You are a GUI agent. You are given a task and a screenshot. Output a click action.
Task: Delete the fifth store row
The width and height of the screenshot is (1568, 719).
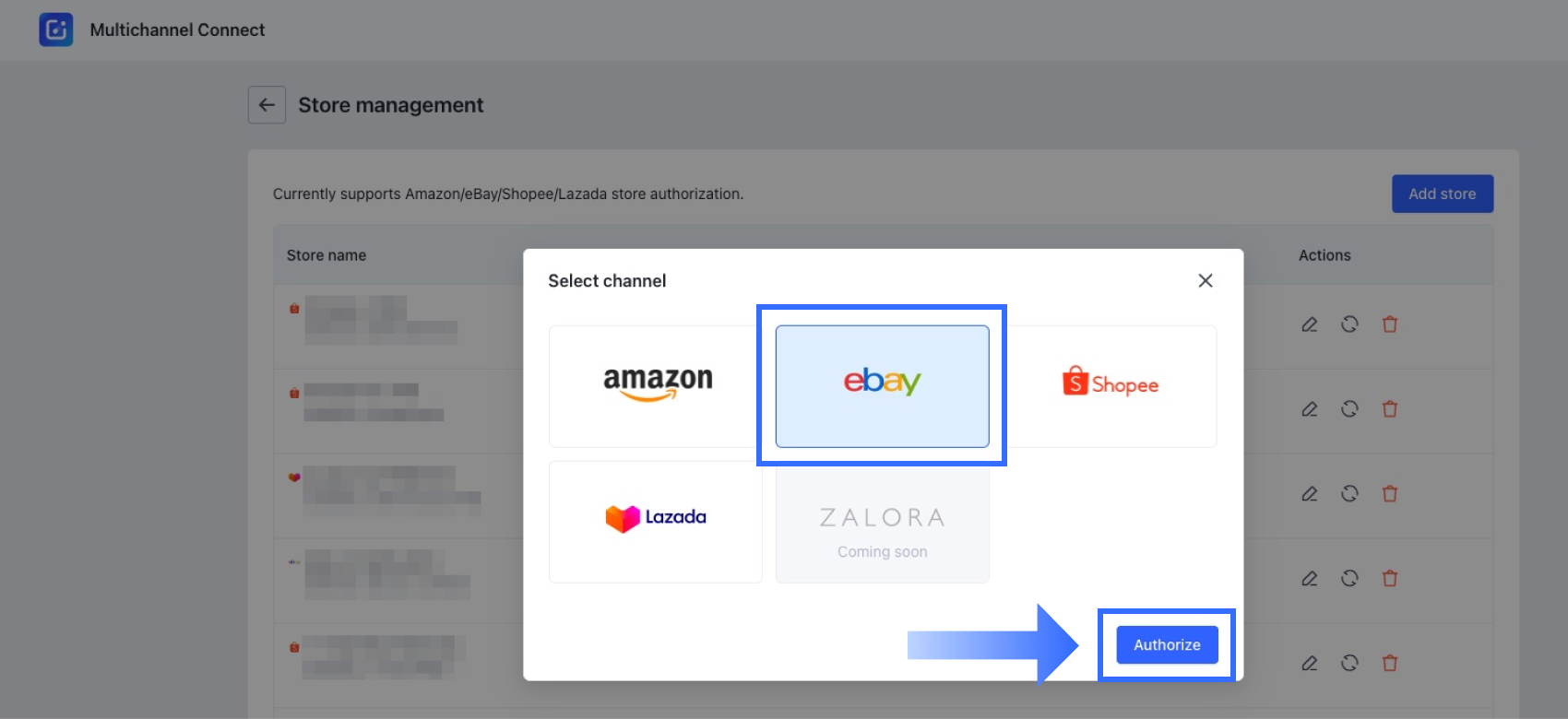[x=1390, y=663]
